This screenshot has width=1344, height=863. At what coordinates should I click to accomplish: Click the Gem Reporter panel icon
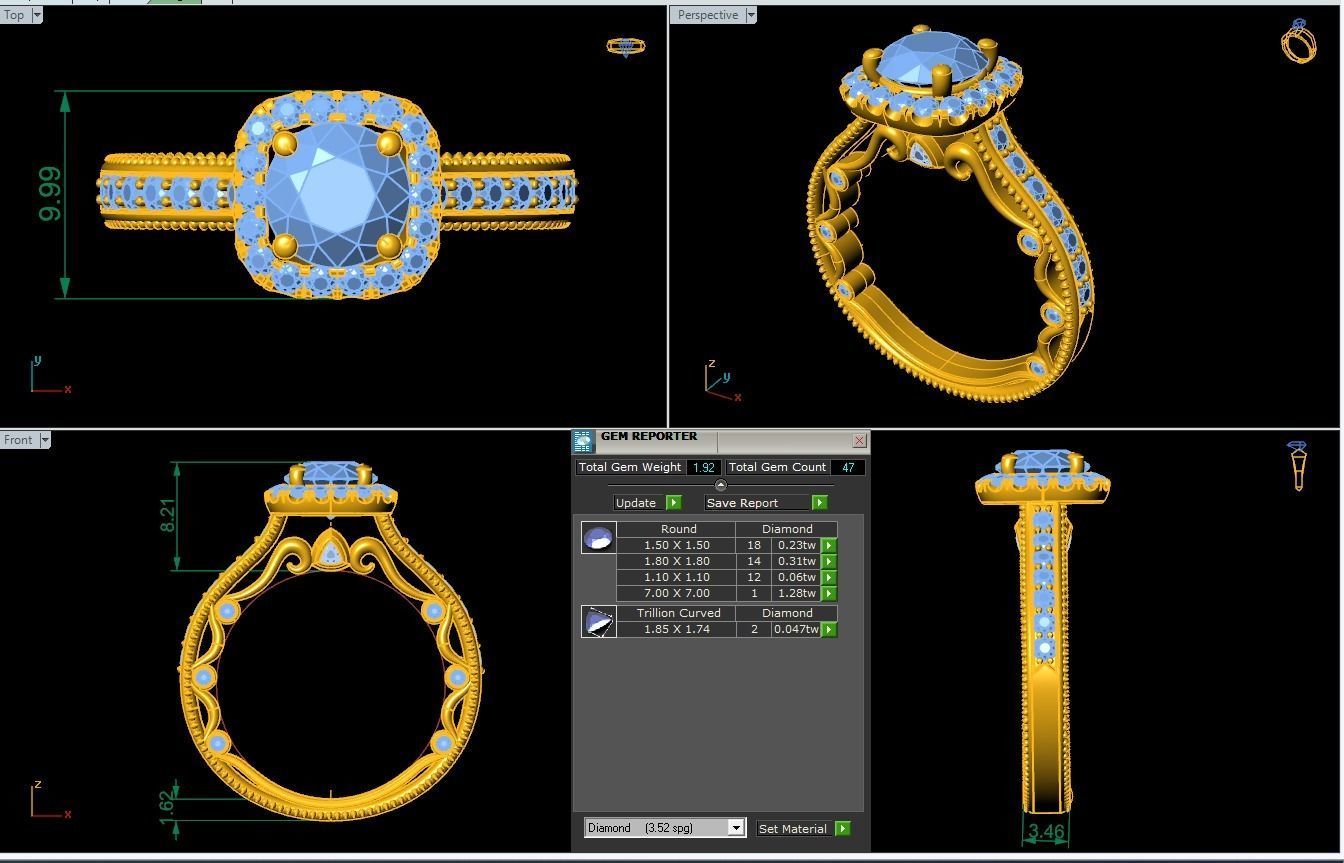583,441
